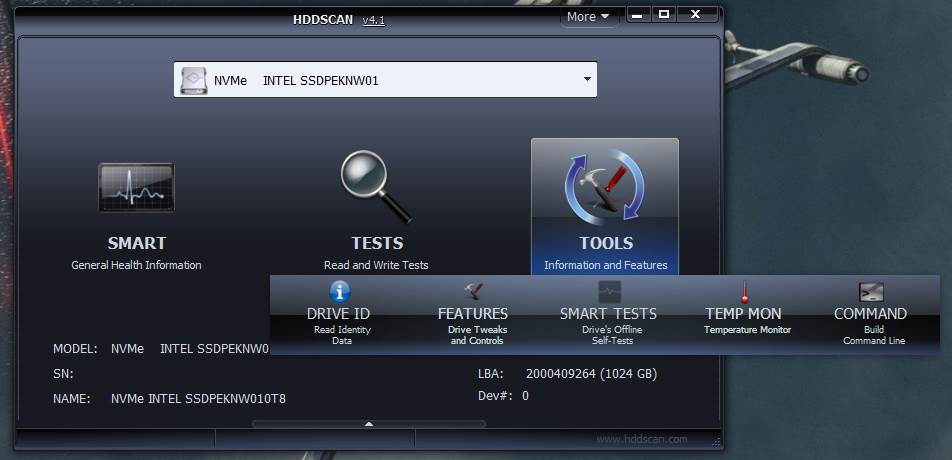Maximize the HDDSCAN window
The width and height of the screenshot is (952, 460).
(664, 15)
